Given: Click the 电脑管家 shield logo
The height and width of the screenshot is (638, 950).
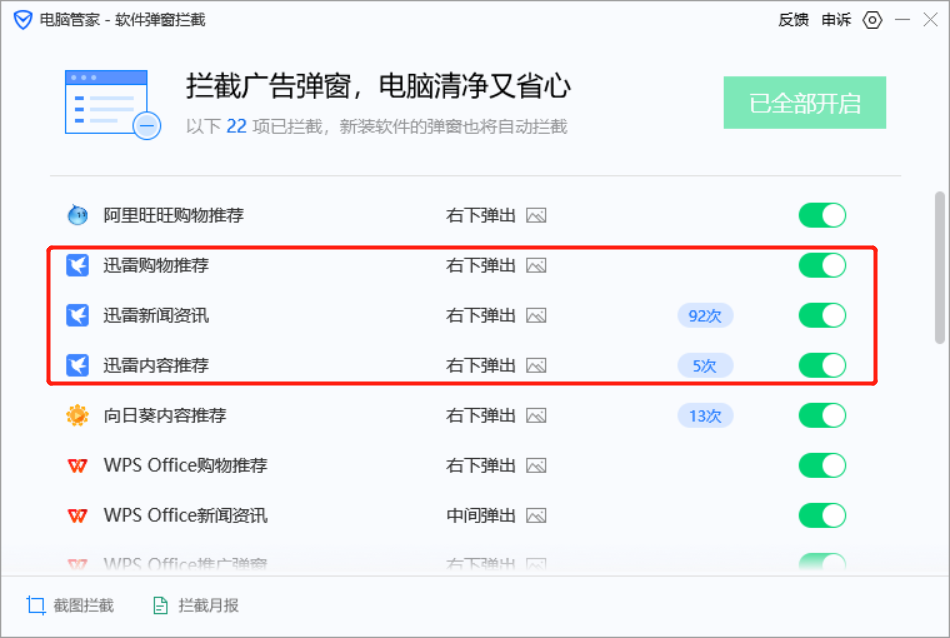Looking at the screenshot, I should click(x=20, y=18).
